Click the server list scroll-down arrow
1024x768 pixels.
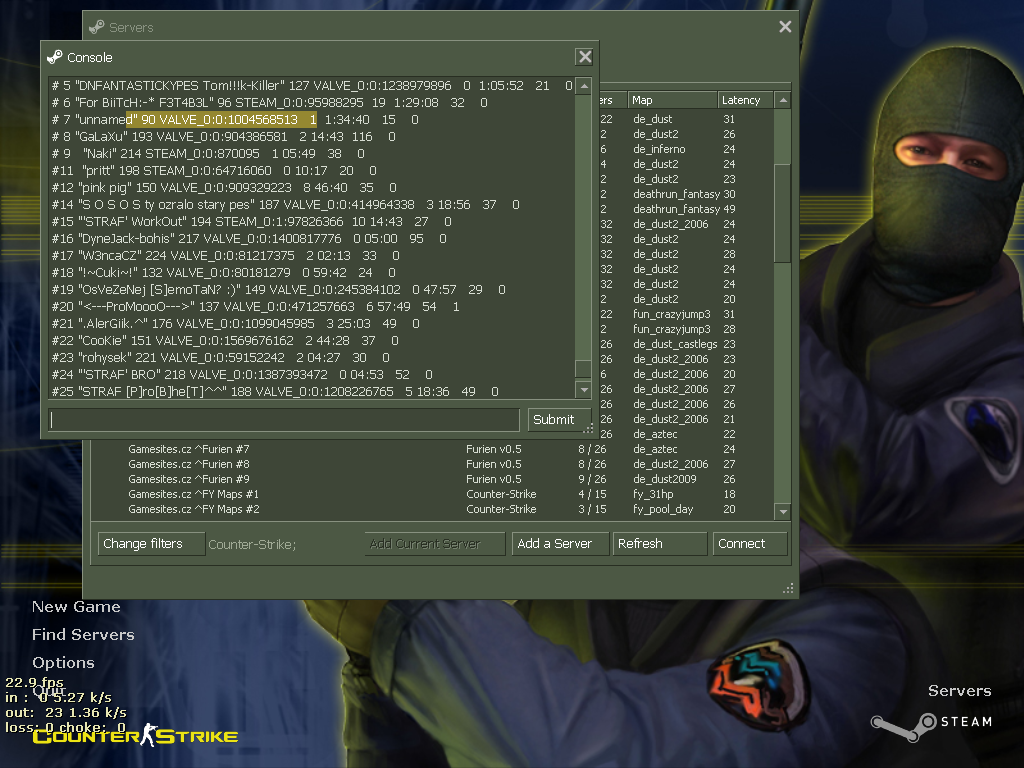click(783, 511)
